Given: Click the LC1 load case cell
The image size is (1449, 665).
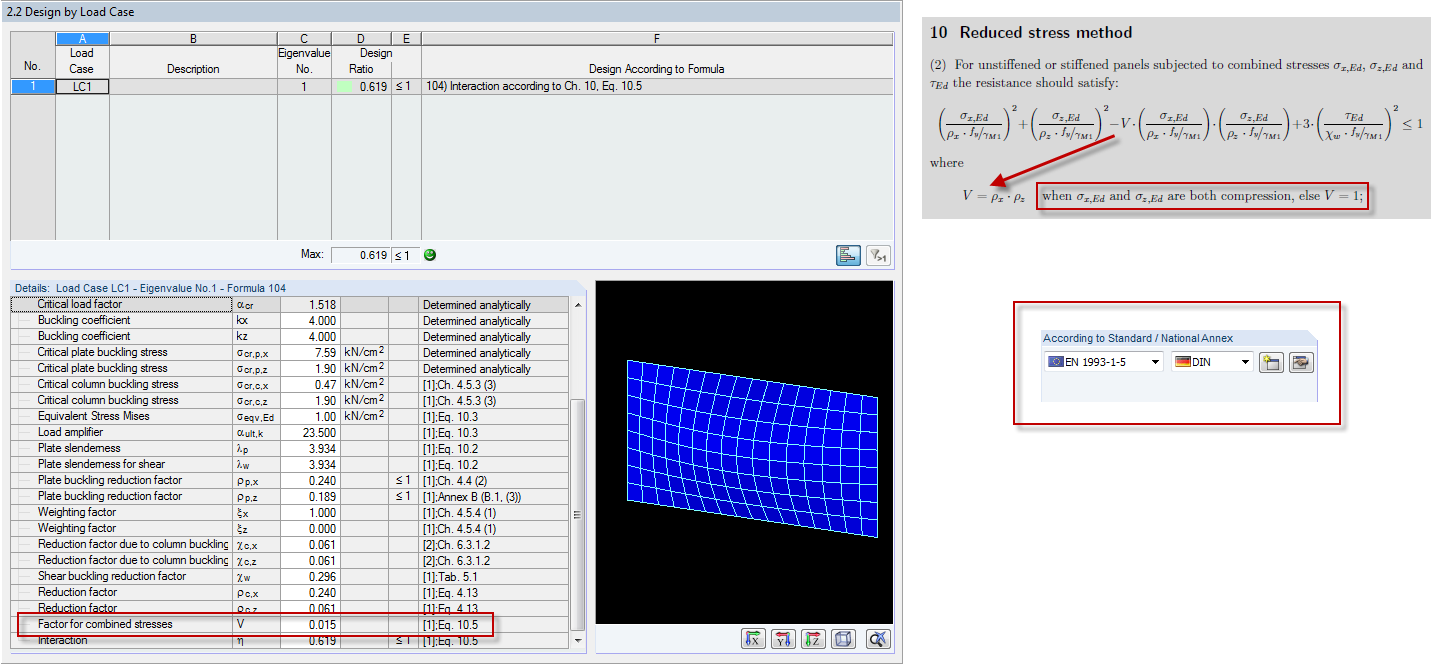Looking at the screenshot, I should pos(82,87).
